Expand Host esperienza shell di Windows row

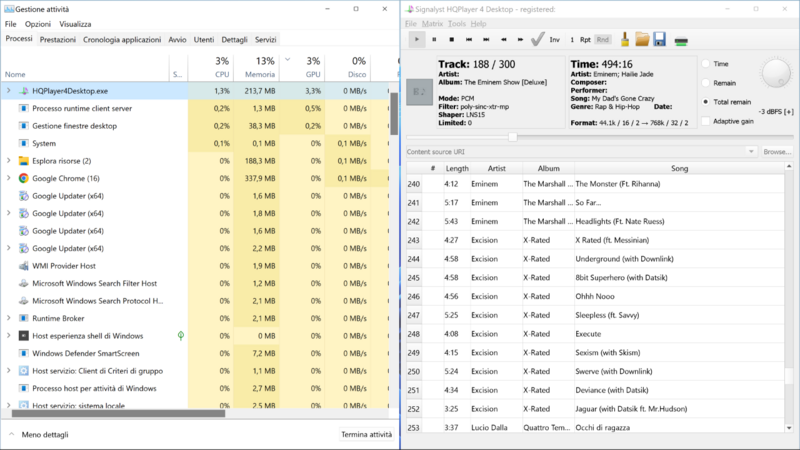(x=9, y=335)
